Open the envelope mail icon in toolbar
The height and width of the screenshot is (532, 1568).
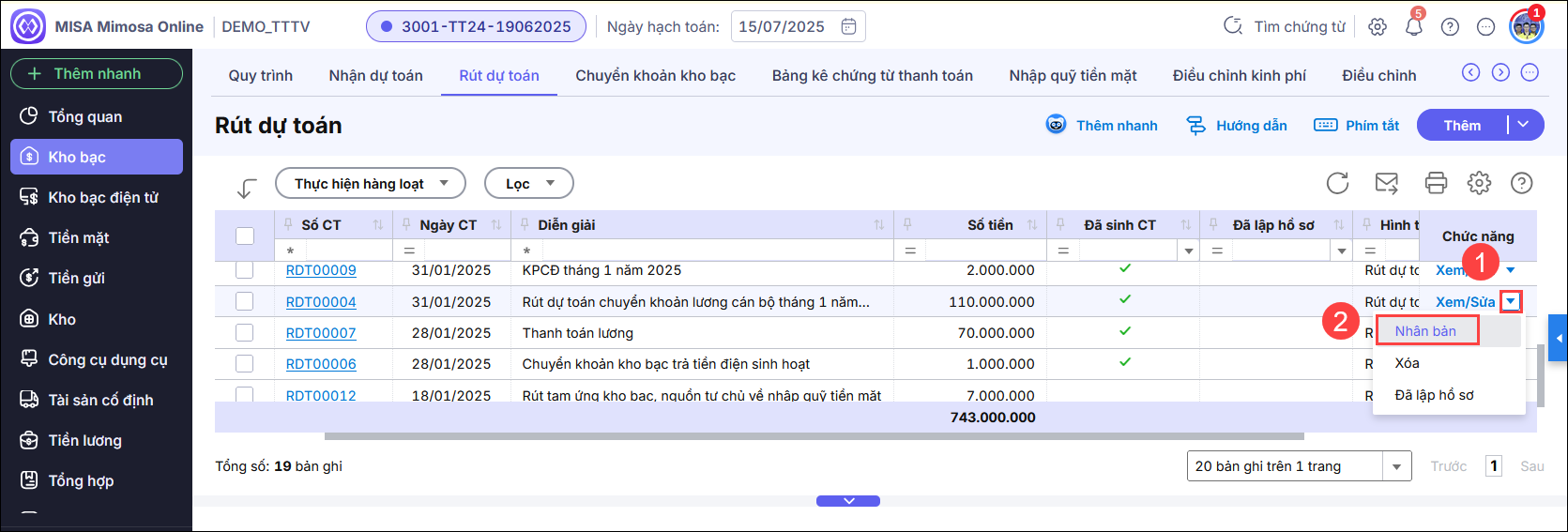click(x=1386, y=183)
